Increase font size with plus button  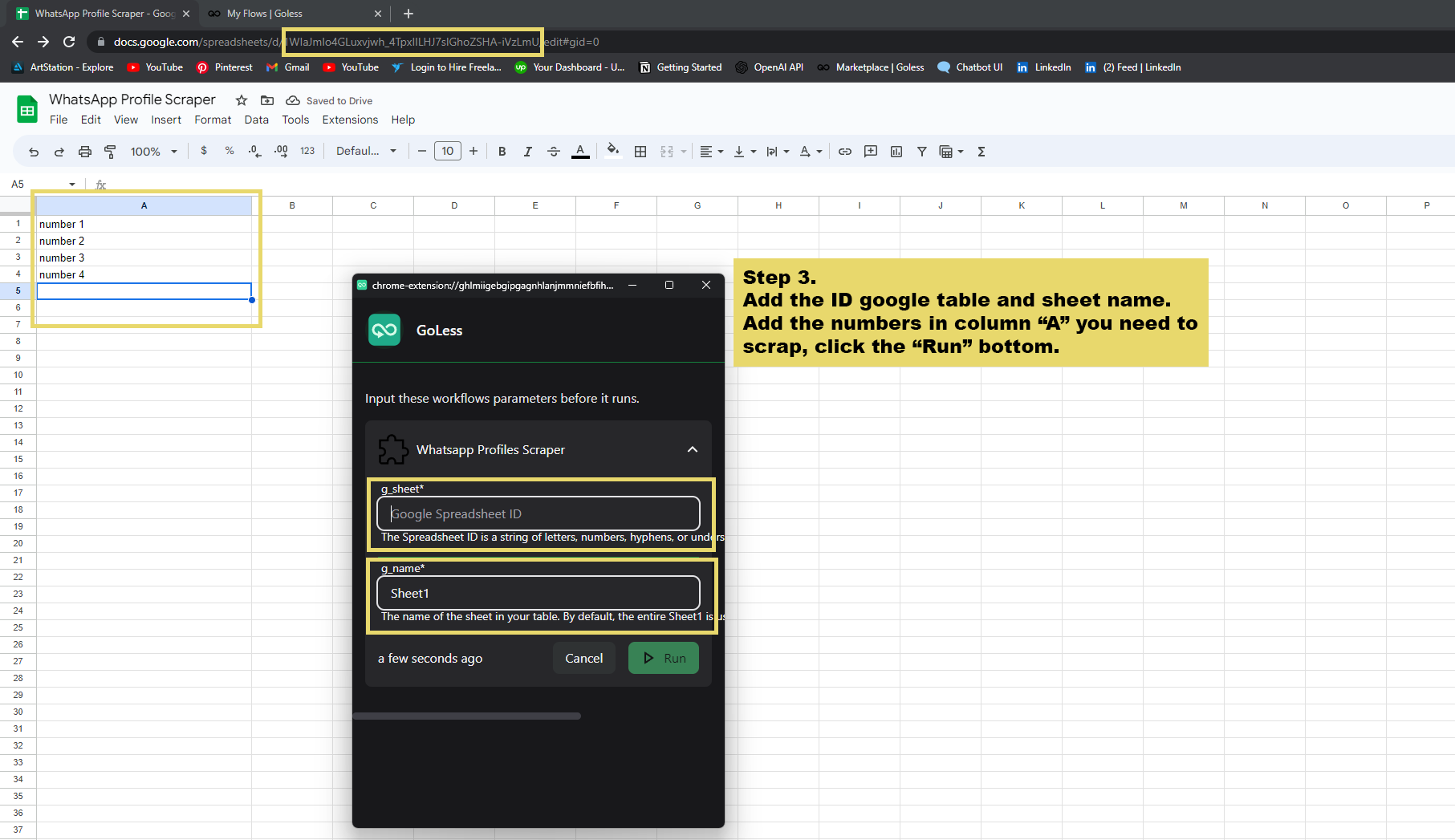(473, 151)
